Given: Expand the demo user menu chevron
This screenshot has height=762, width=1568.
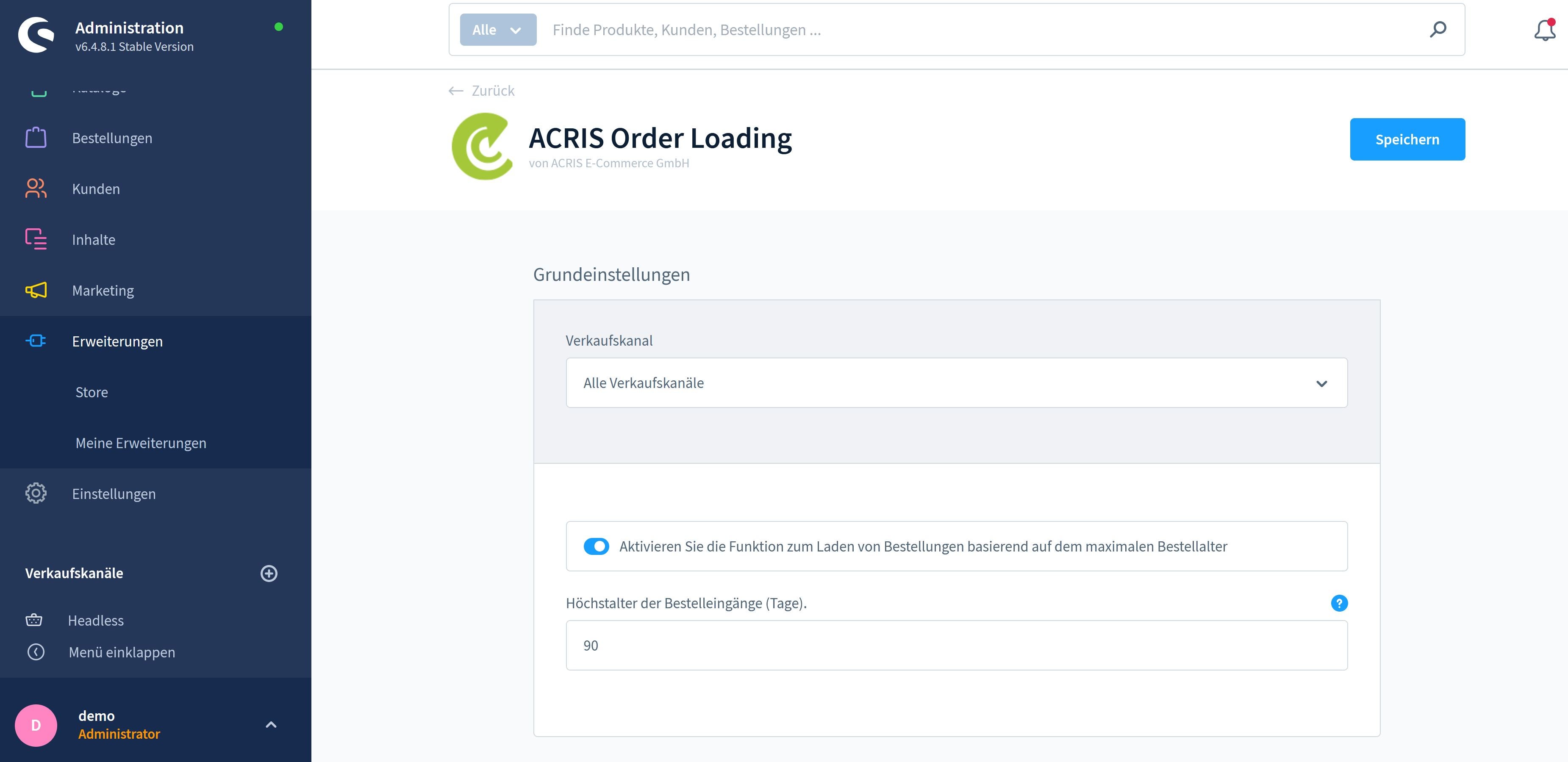Looking at the screenshot, I should click(272, 724).
